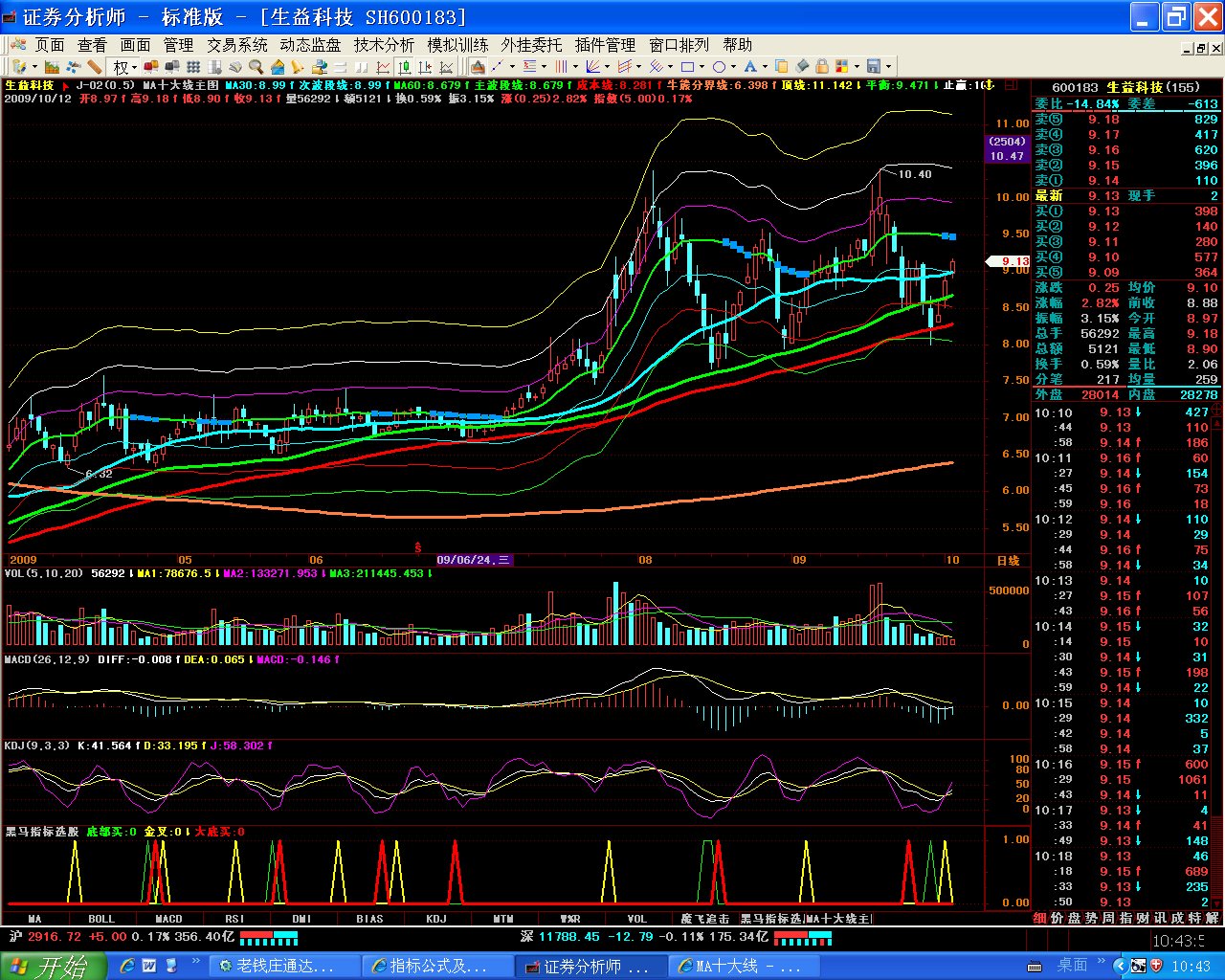Open the 技术分析 menu
The height and width of the screenshot is (980, 1225).
(385, 45)
